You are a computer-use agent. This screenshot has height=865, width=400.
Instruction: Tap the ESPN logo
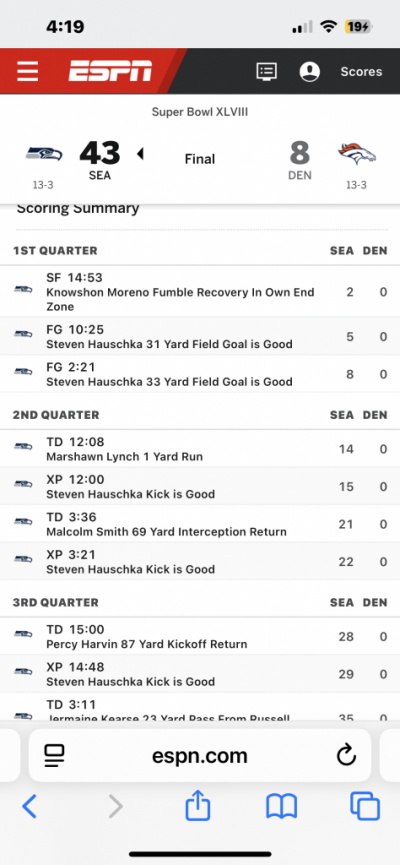click(x=110, y=71)
